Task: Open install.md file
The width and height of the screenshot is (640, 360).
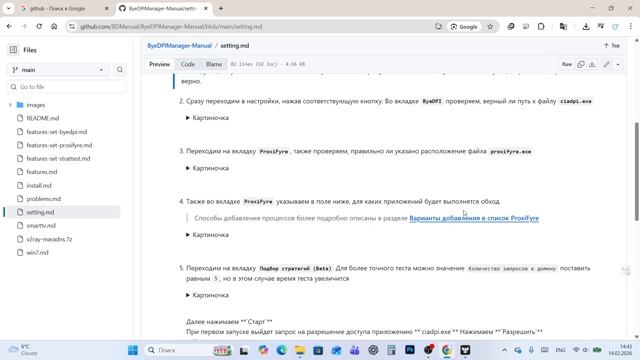Action: (x=39, y=185)
